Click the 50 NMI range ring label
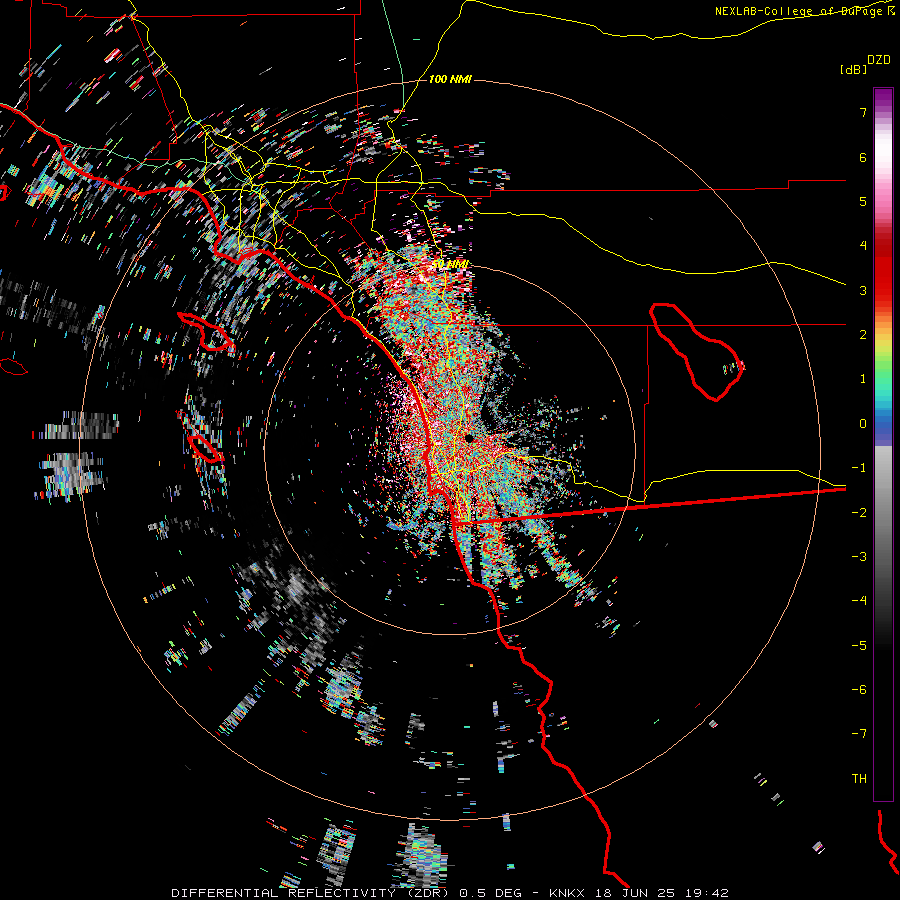Viewport: 900px width, 900px height. tap(450, 264)
